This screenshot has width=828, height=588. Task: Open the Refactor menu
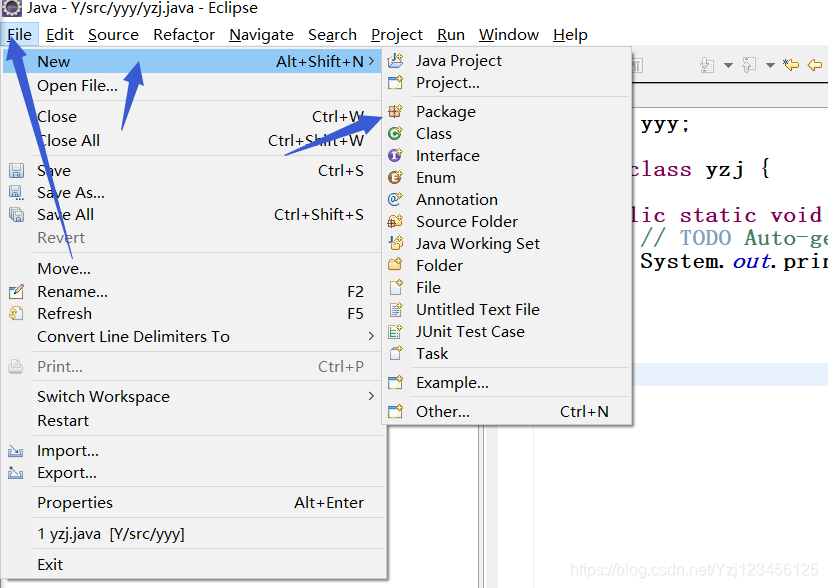(x=184, y=35)
